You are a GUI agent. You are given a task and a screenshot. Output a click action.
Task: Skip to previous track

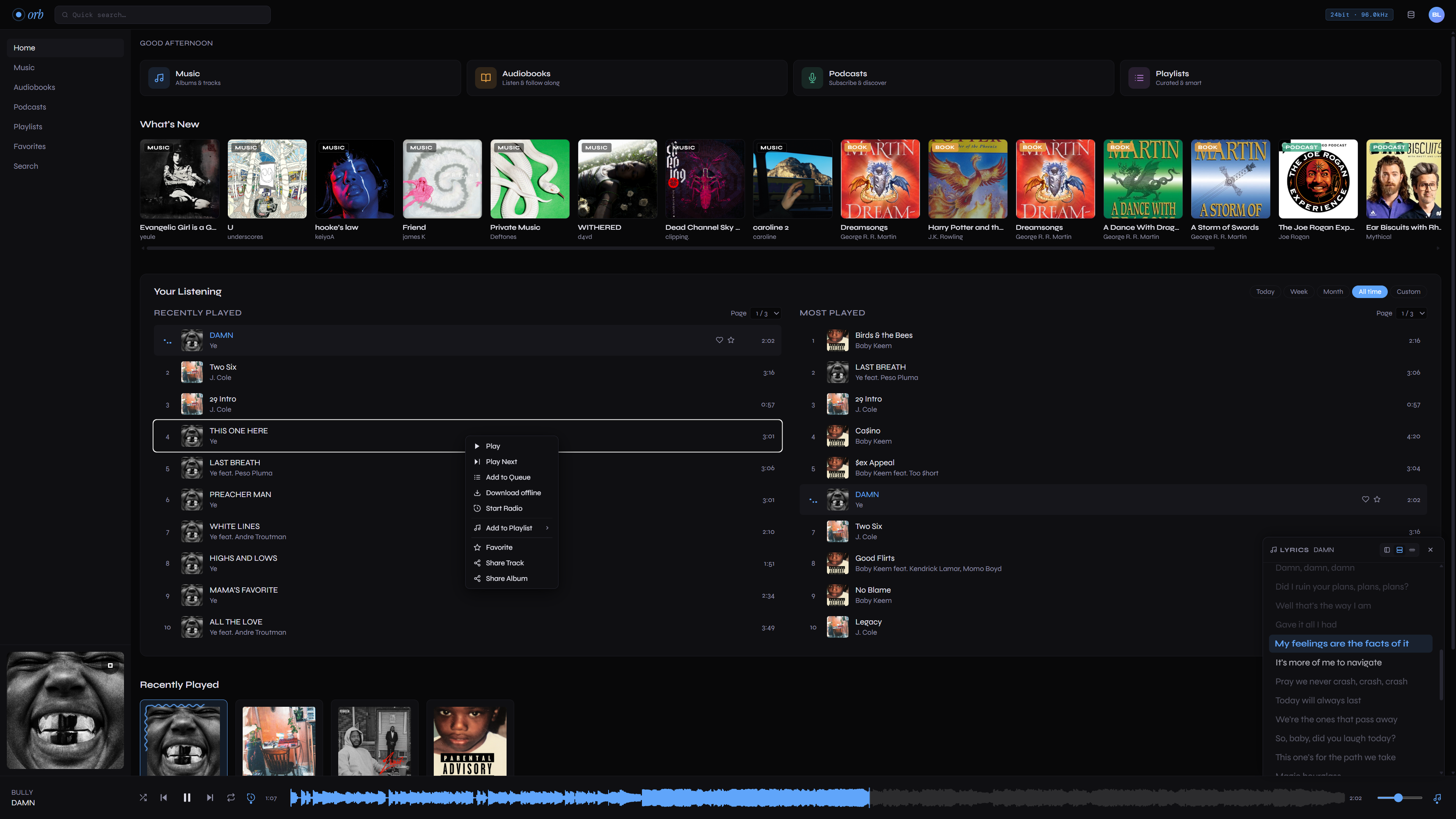163,797
